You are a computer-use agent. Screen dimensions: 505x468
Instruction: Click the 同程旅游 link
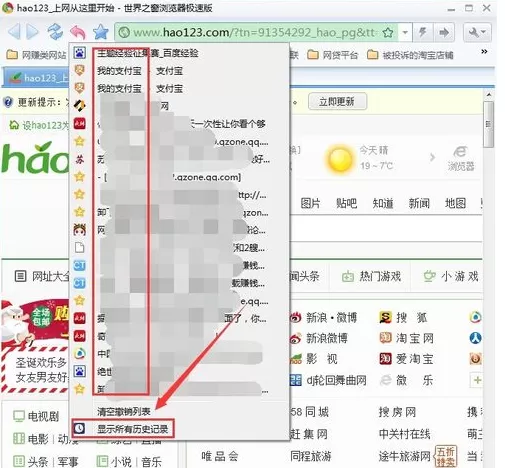tap(311, 456)
